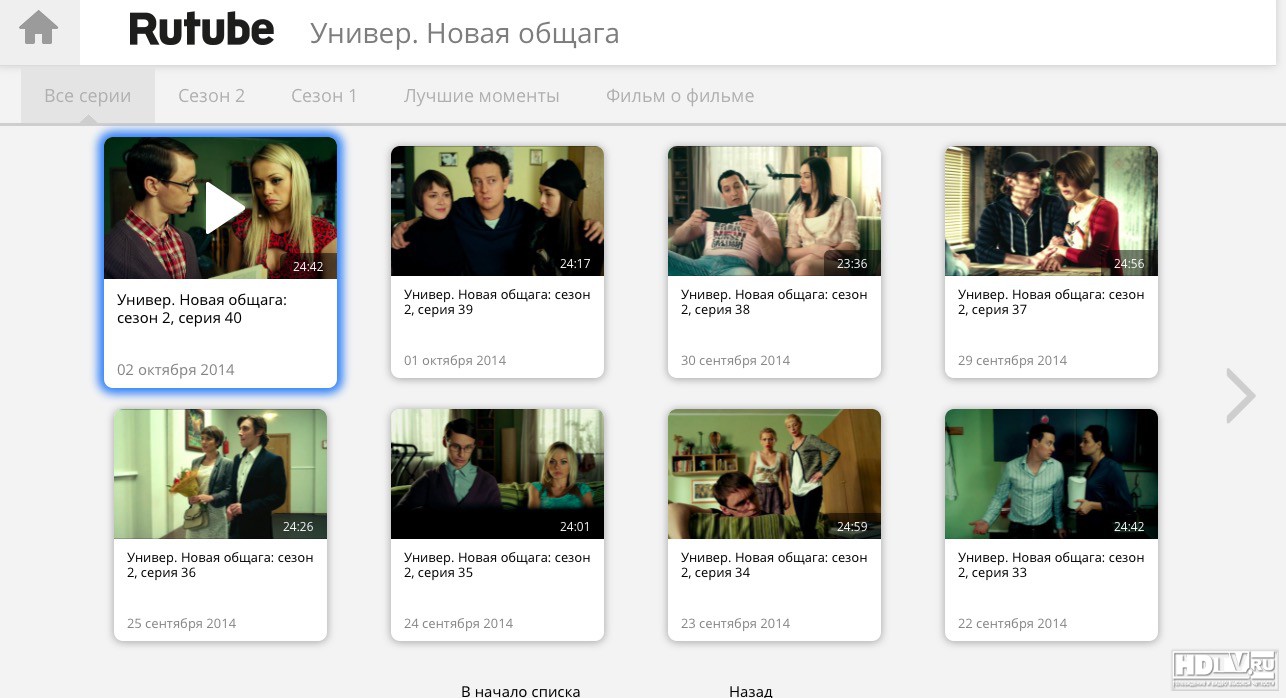Screen dimensions: 1286x698
Task: Play episode 35 thumbnail
Action: (x=497, y=474)
